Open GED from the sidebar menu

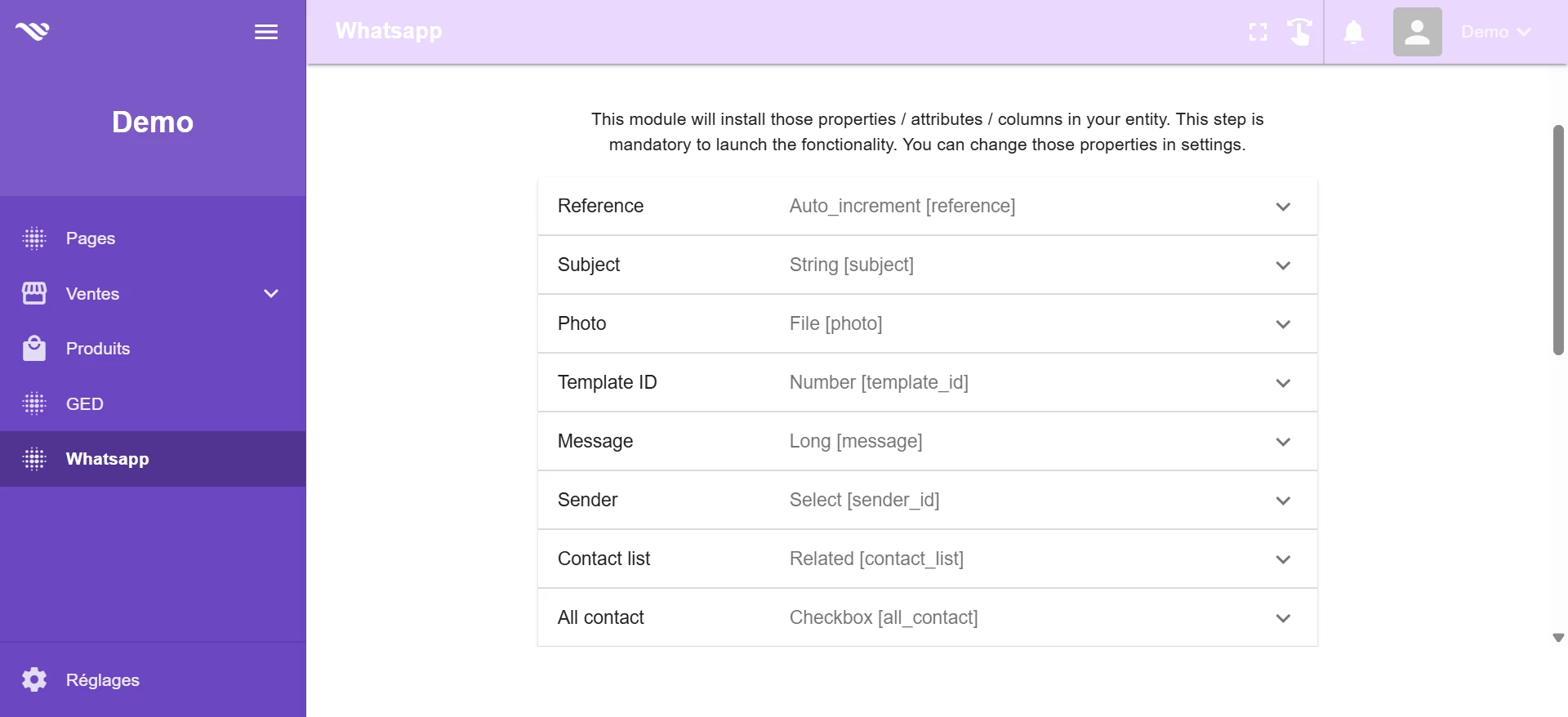pos(85,404)
